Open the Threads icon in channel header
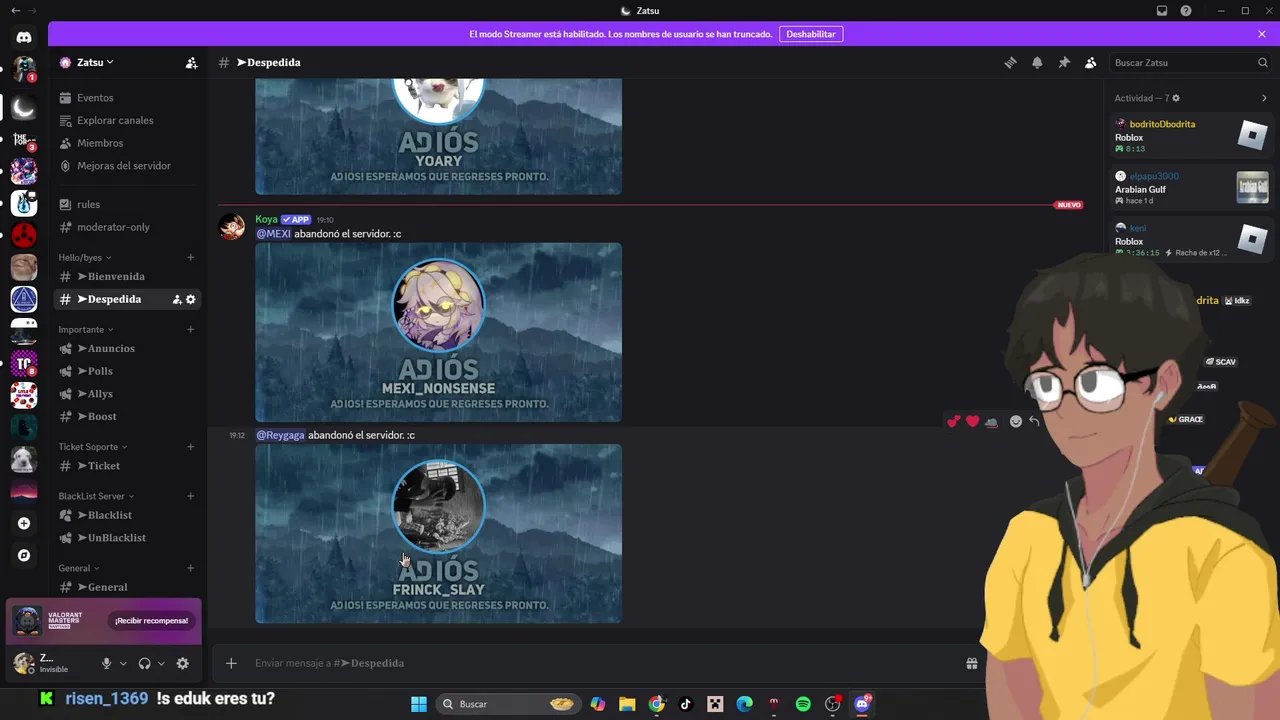This screenshot has height=720, width=1280. tap(1010, 62)
